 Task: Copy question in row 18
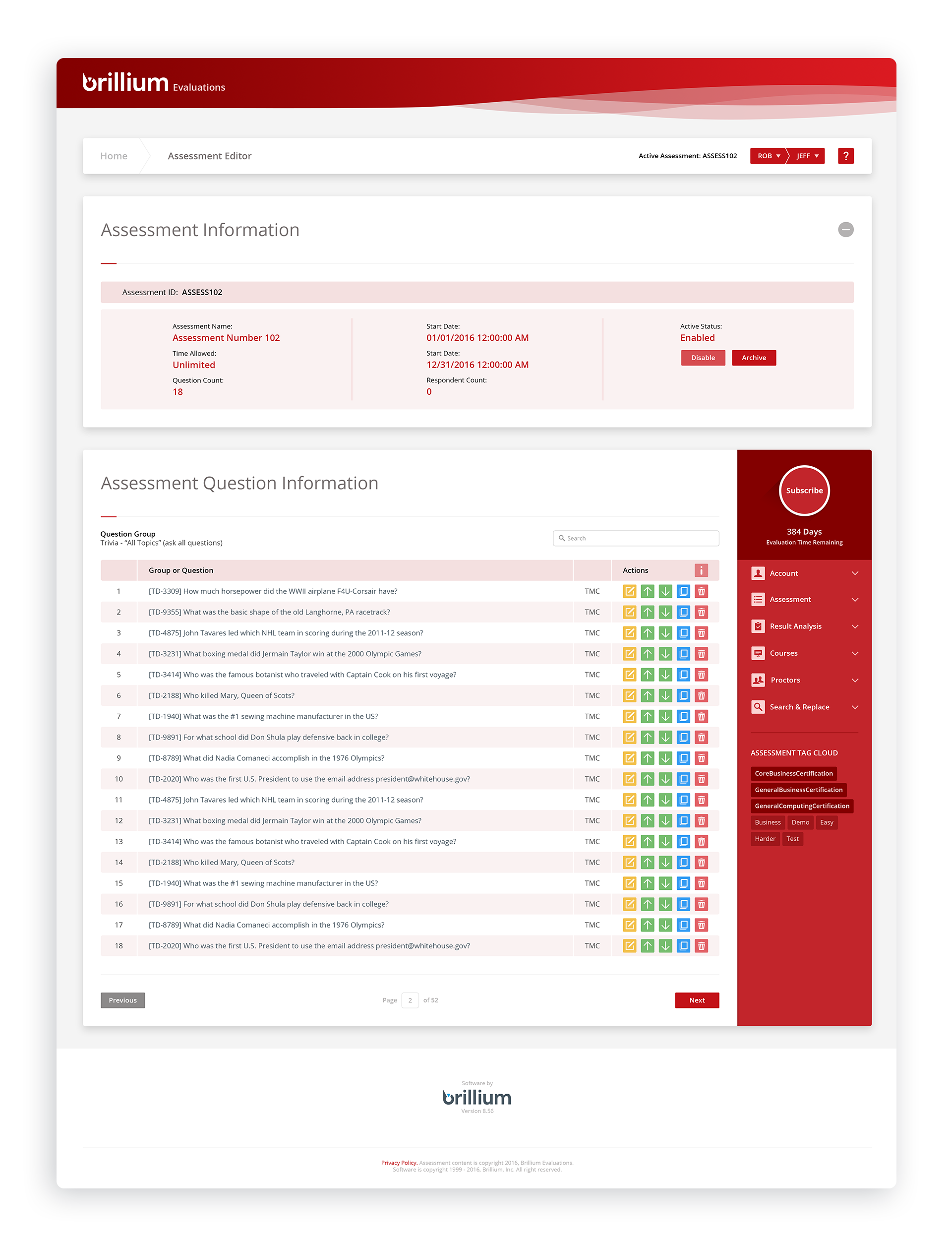point(683,945)
